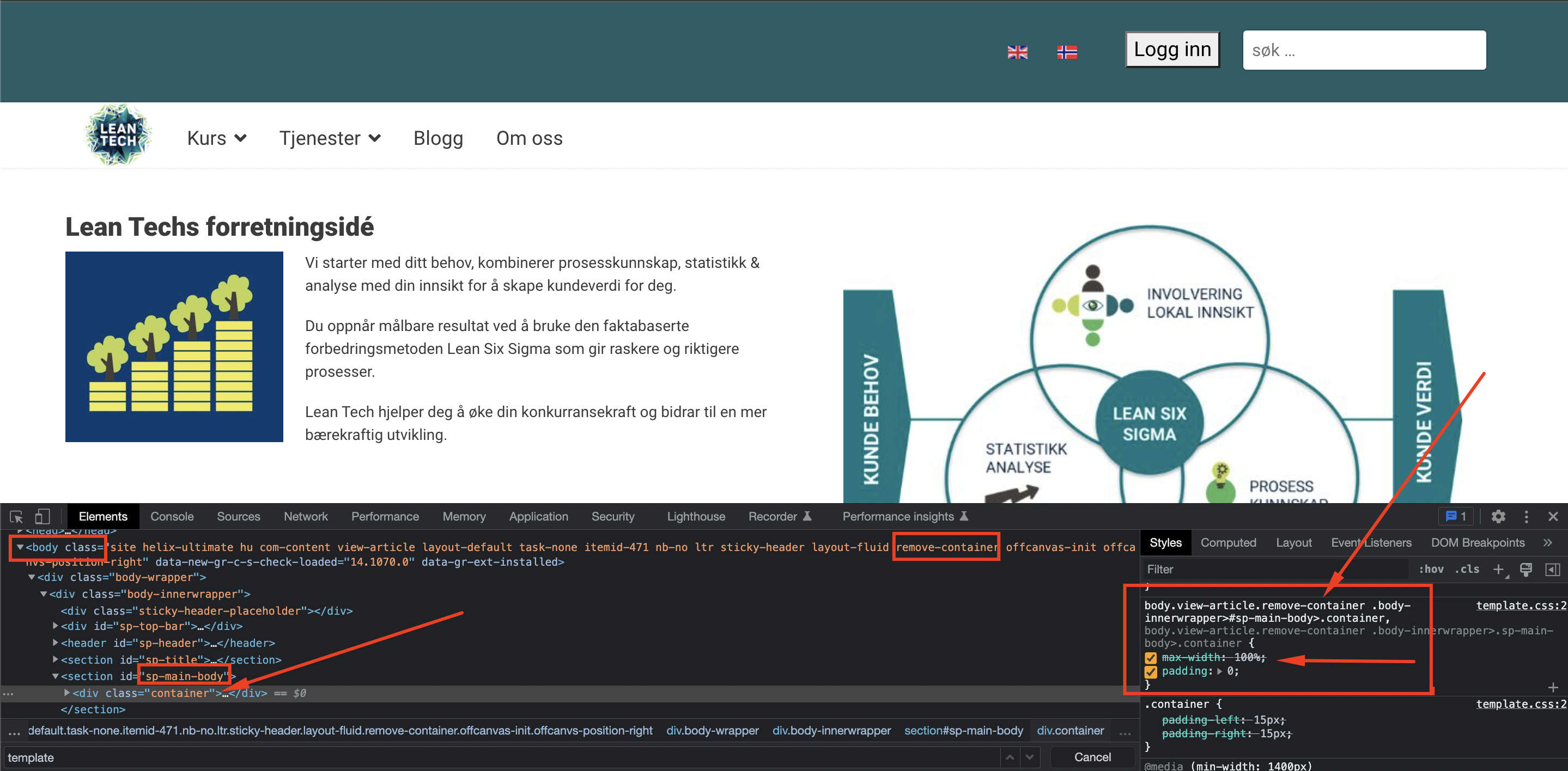The image size is (1568, 771).
Task: Collapse the body-innerwrapper div node
Action: click(44, 594)
